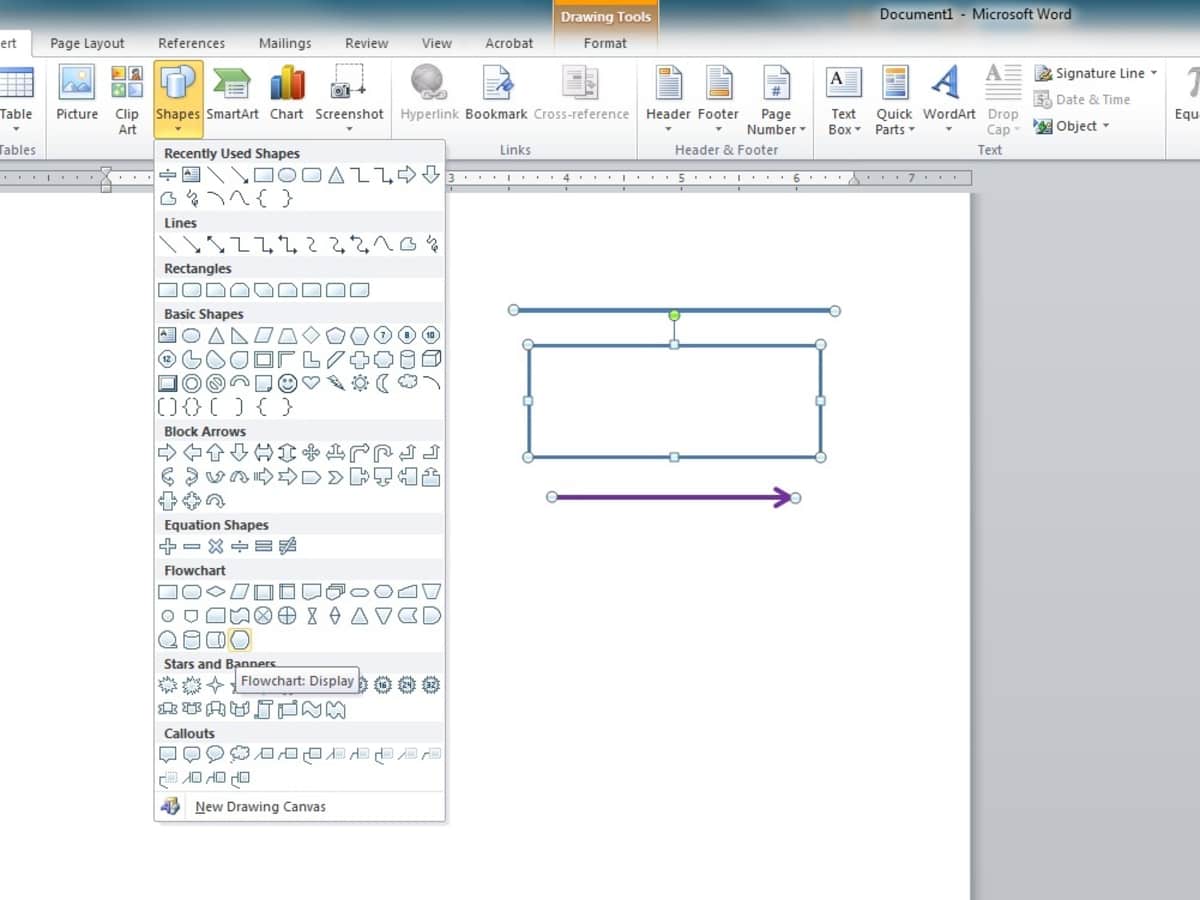Viewport: 1200px width, 900px height.
Task: Open the Format tab under Drawing Tools
Action: click(x=605, y=43)
